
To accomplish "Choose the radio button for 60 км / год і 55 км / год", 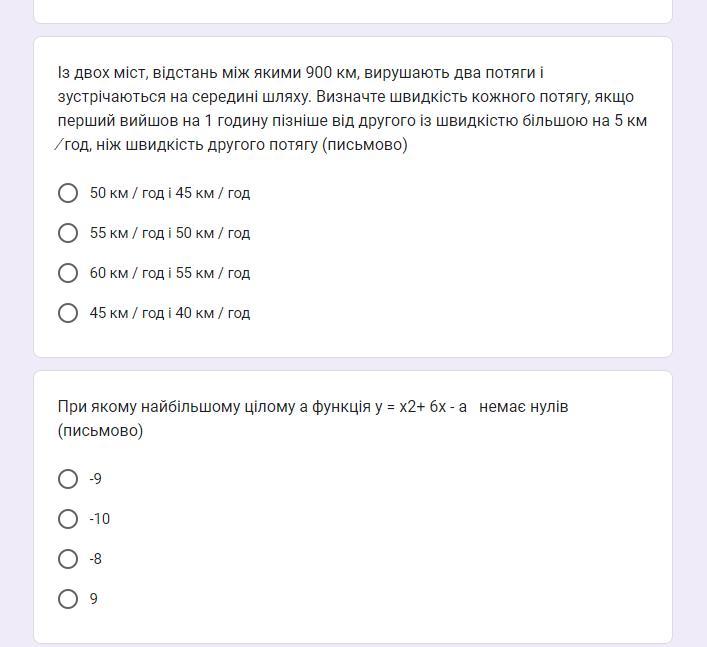I will 68,273.
